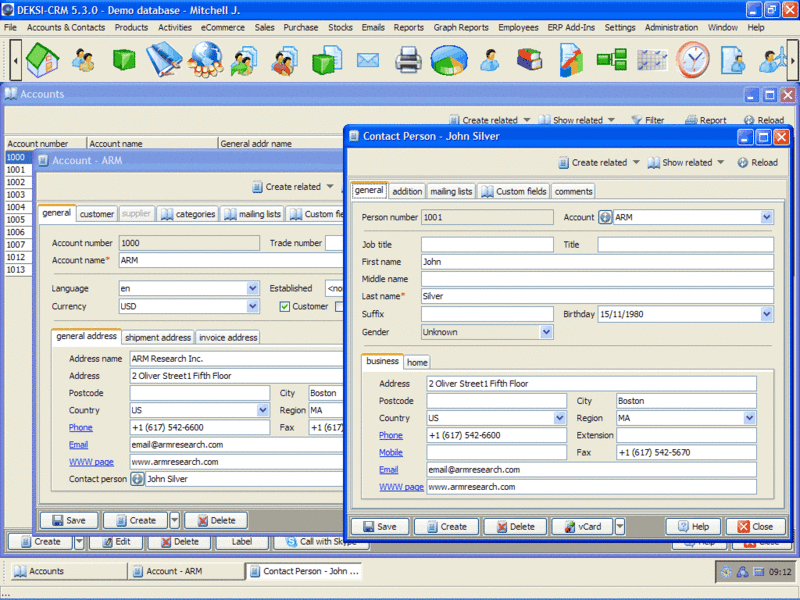Image resolution: width=800 pixels, height=600 pixels.
Task: Switch to the comments tab in Contact Person
Action: [x=573, y=191]
